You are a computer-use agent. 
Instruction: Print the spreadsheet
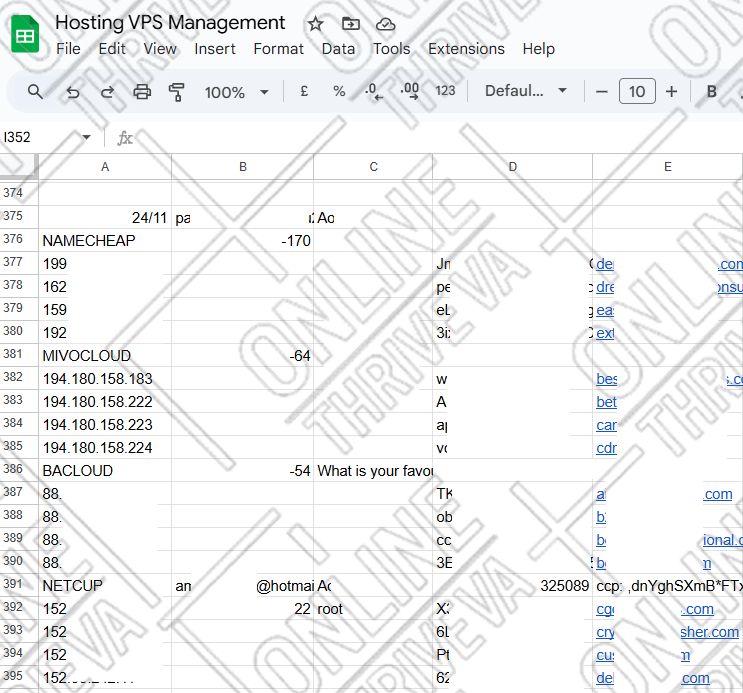pos(142,91)
